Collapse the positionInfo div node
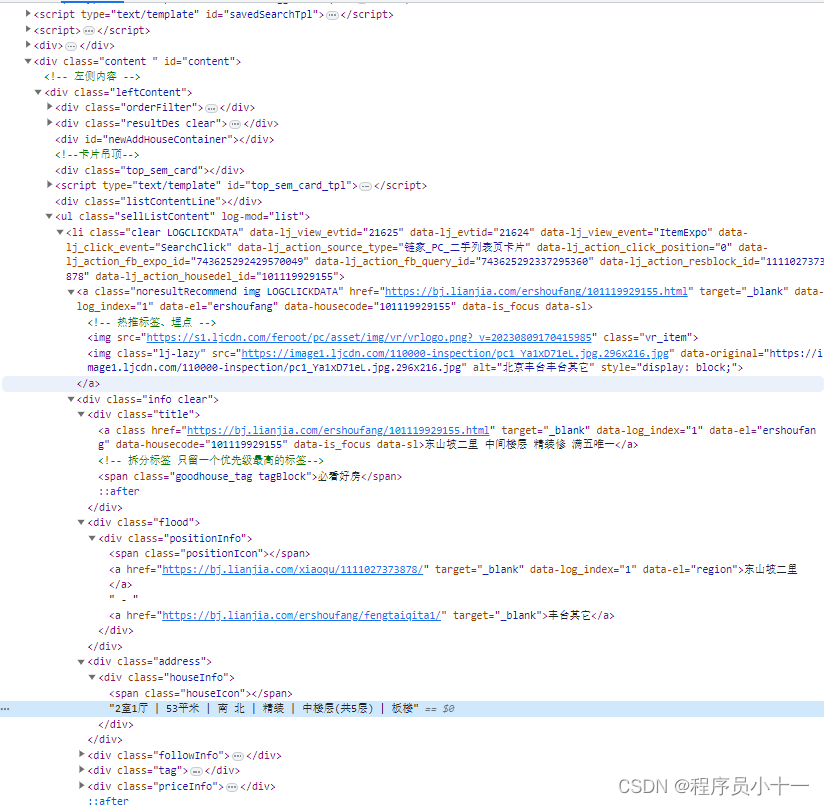This screenshot has width=824, height=805. tap(92, 538)
